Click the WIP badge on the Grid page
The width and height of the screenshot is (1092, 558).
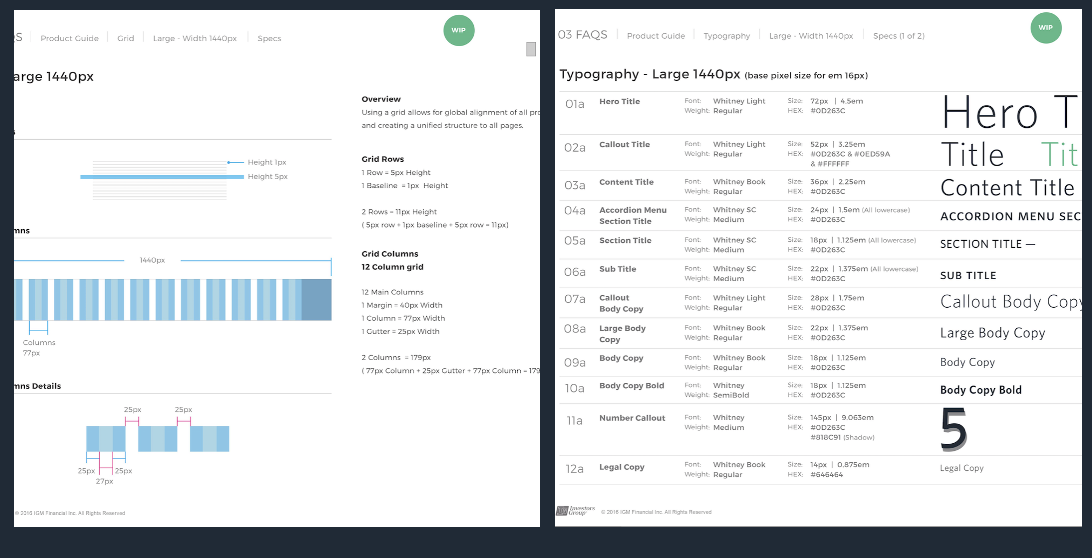[x=458, y=30]
